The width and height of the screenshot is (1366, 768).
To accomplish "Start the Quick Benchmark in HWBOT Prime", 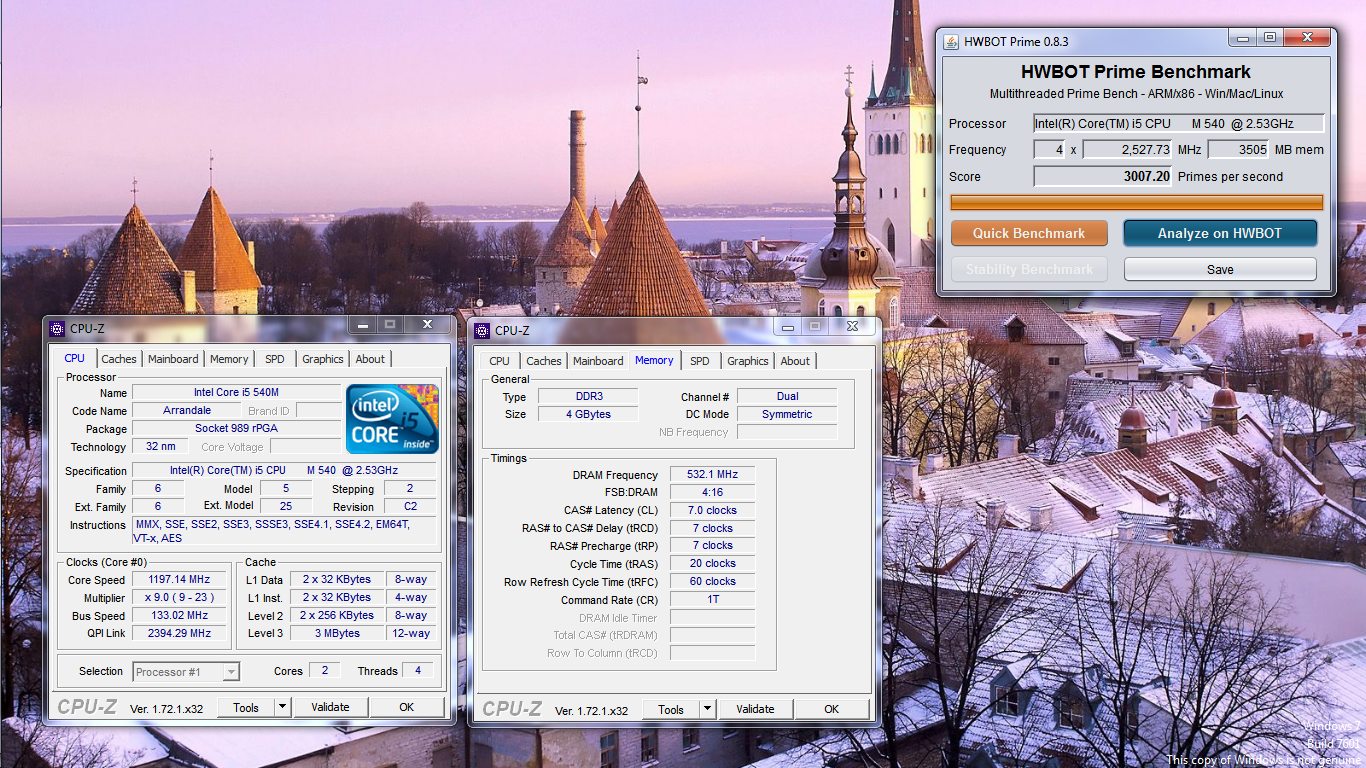I will point(1029,233).
